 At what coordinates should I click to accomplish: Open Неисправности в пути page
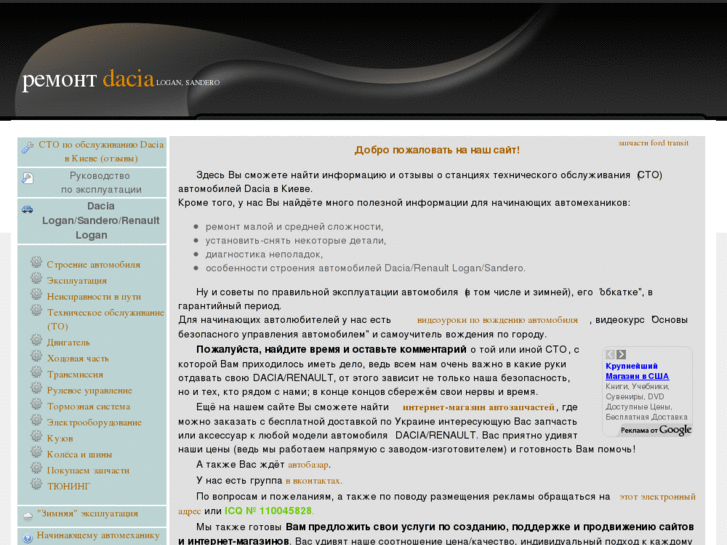94,296
